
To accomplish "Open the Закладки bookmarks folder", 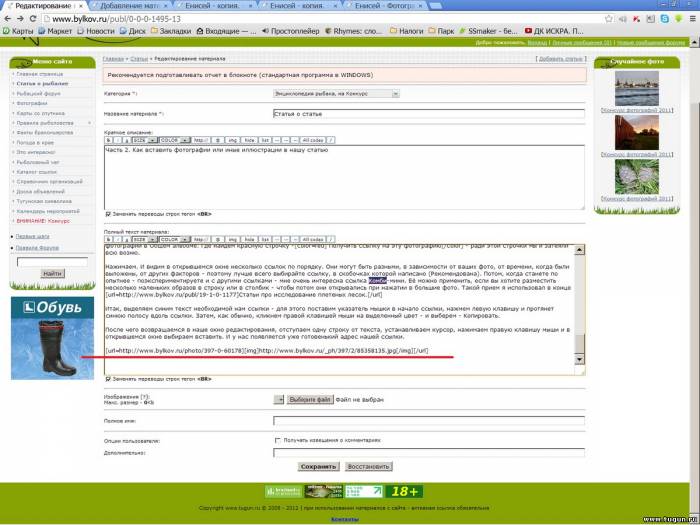I will (x=171, y=31).
